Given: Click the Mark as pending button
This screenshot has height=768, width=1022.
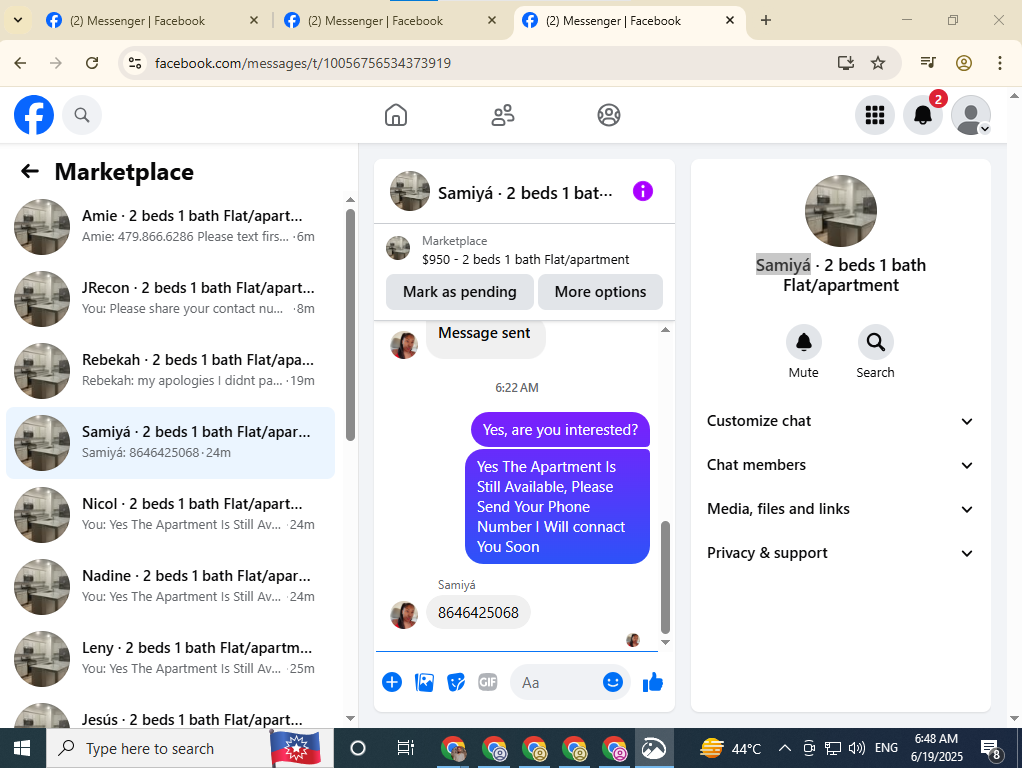Looking at the screenshot, I should 460,292.
